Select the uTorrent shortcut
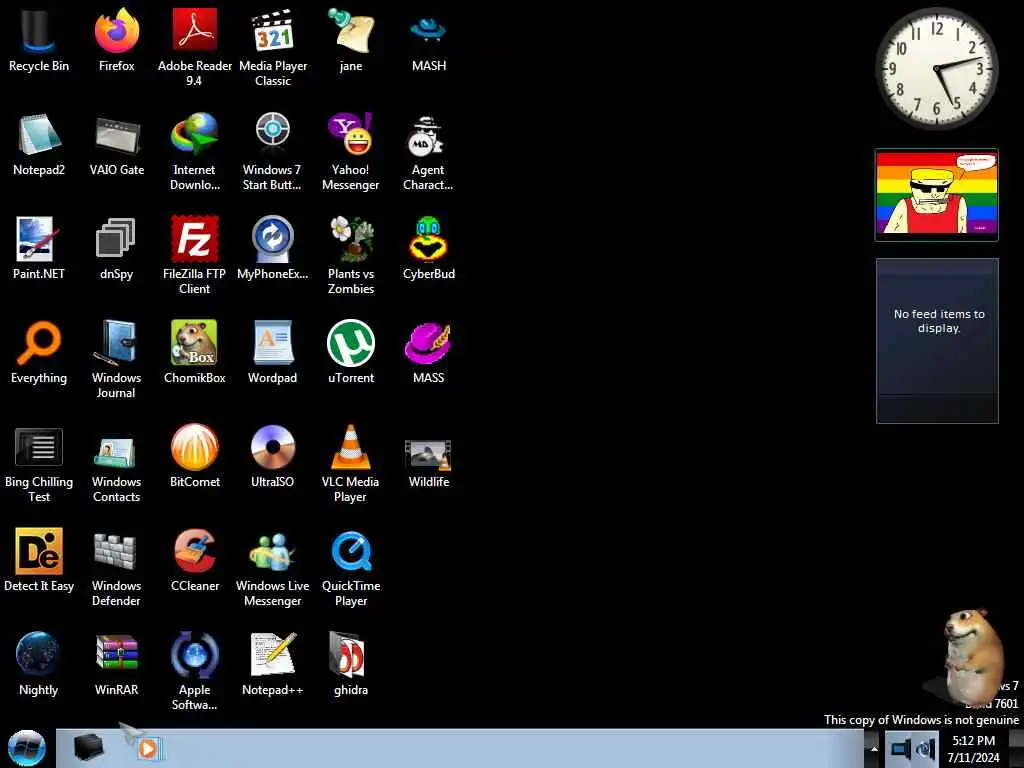 351,352
